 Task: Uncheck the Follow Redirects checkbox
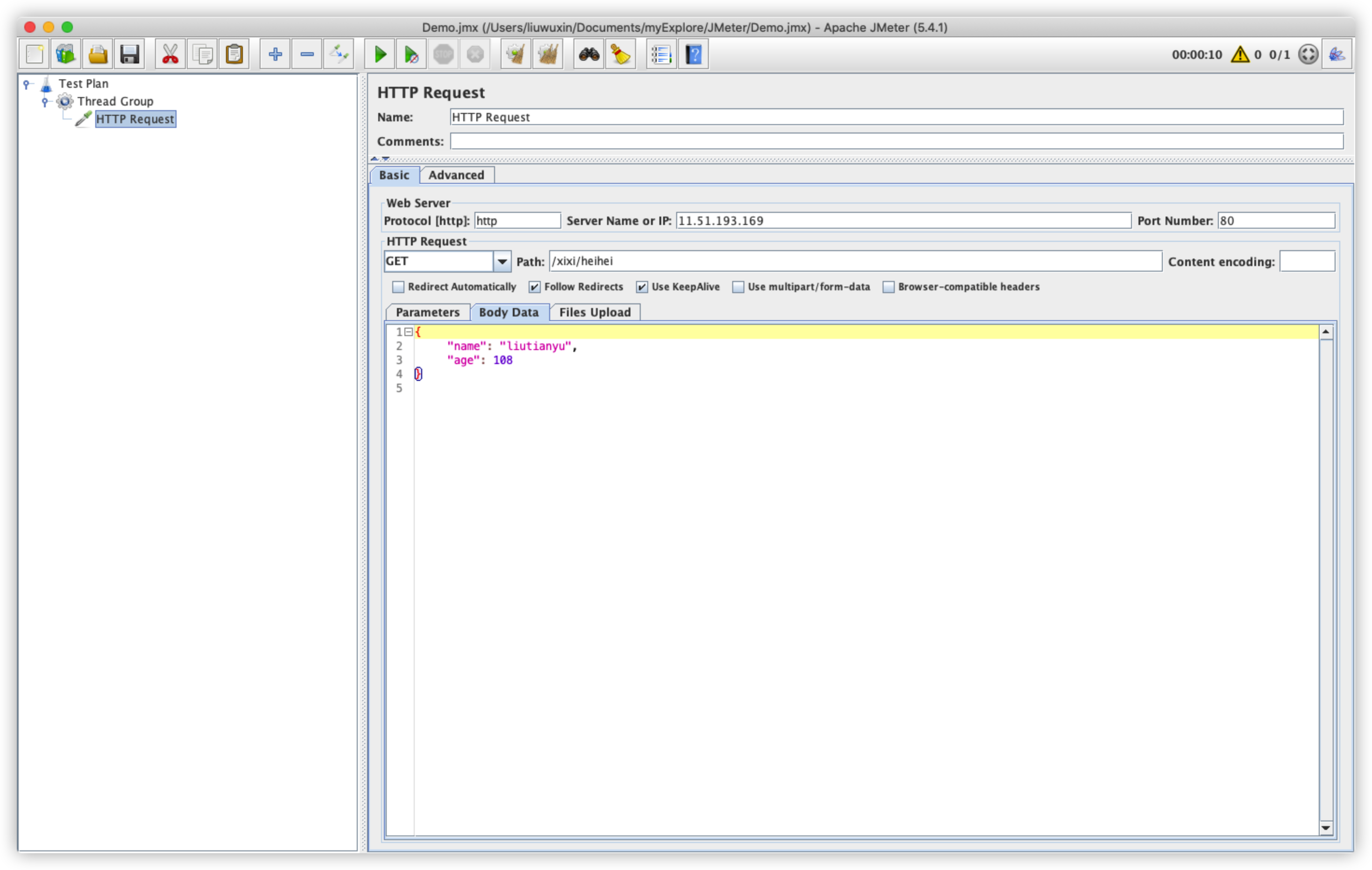534,287
